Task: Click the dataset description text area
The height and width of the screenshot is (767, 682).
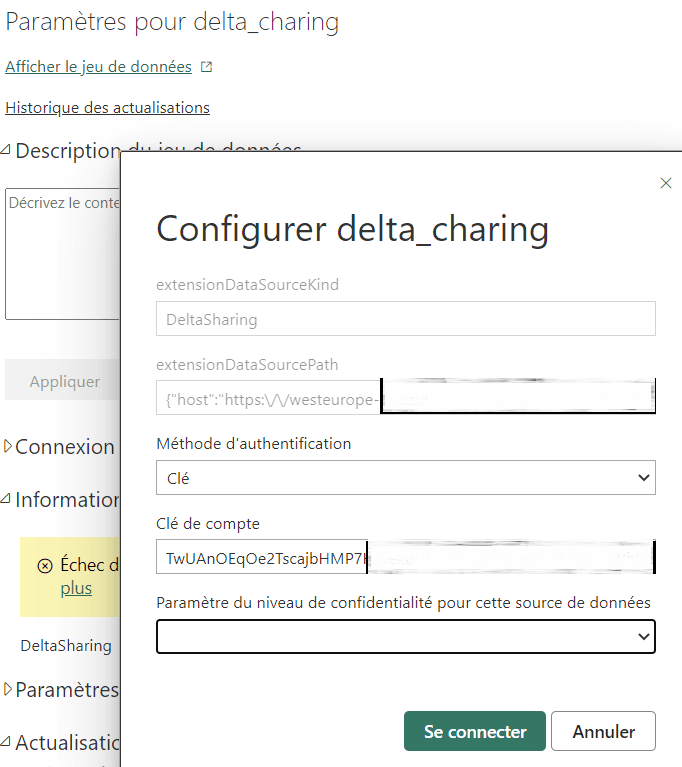Action: (62, 253)
